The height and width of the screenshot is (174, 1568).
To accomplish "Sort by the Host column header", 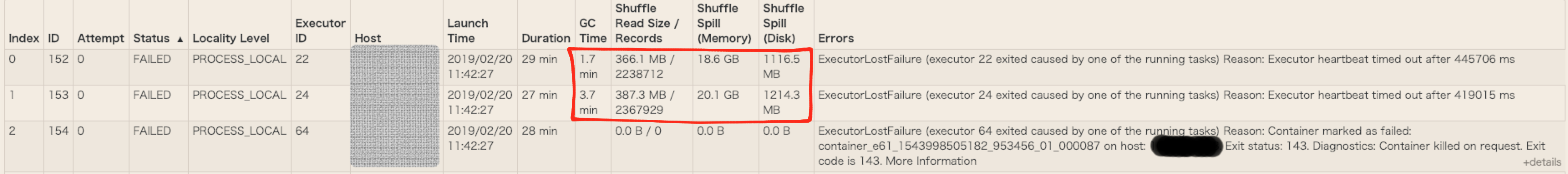I will point(368,38).
